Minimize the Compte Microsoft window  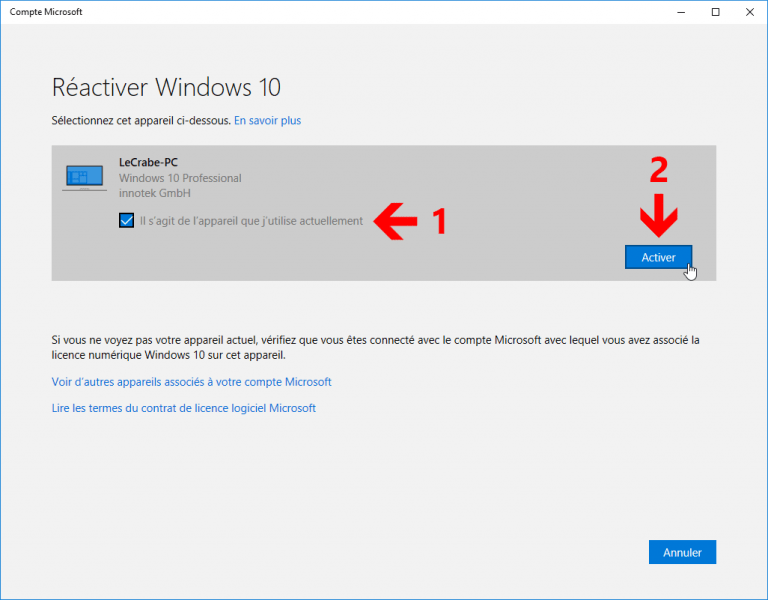[x=678, y=12]
